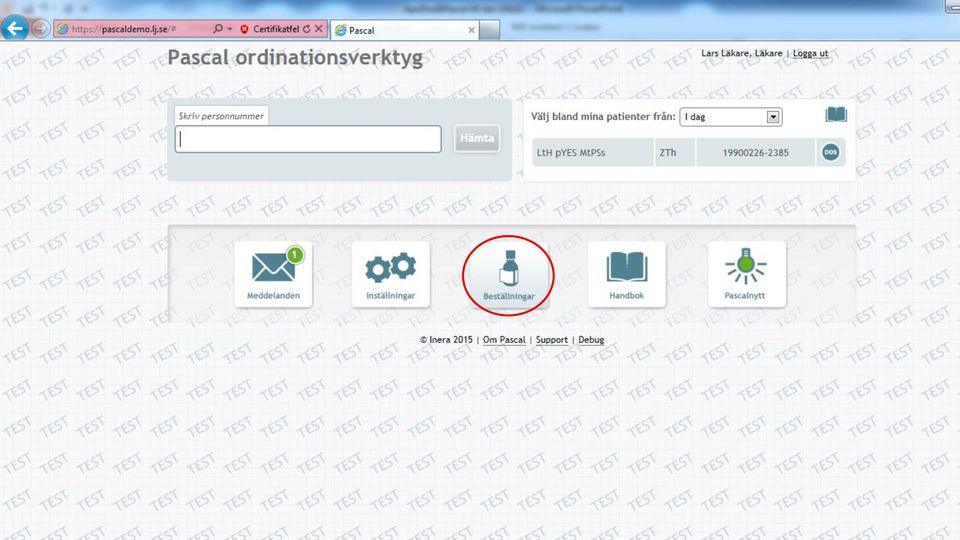Open Debug footer link
960x540 pixels.
pyautogui.click(x=591, y=340)
